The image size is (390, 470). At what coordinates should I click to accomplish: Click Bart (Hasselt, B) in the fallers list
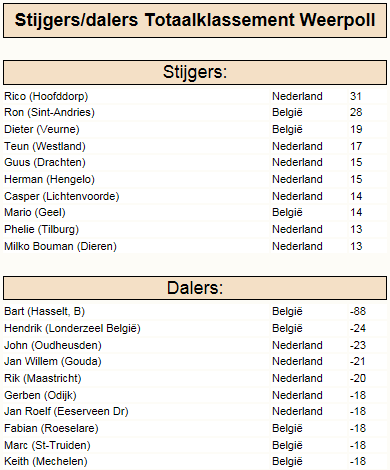[x=44, y=311]
